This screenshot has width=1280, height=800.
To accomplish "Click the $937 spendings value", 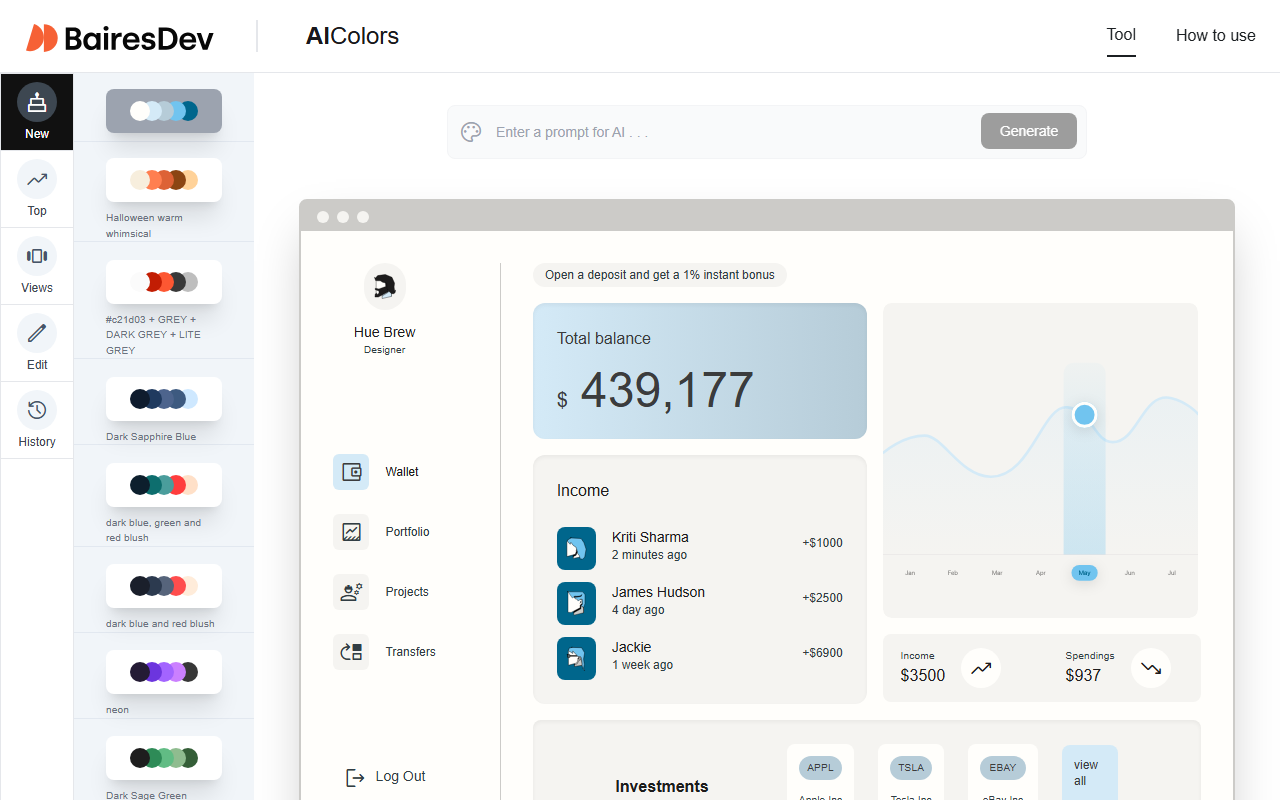I will (x=1083, y=676).
